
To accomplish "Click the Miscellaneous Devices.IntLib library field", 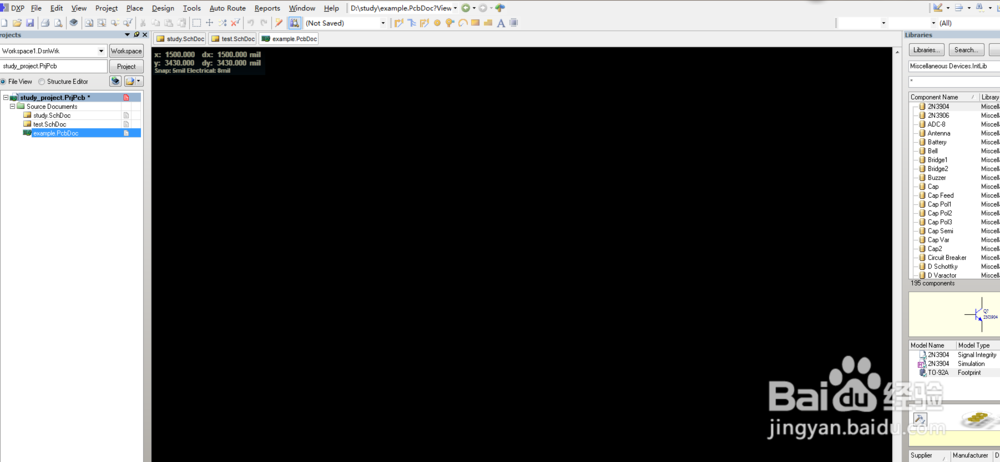I will tap(954, 66).
